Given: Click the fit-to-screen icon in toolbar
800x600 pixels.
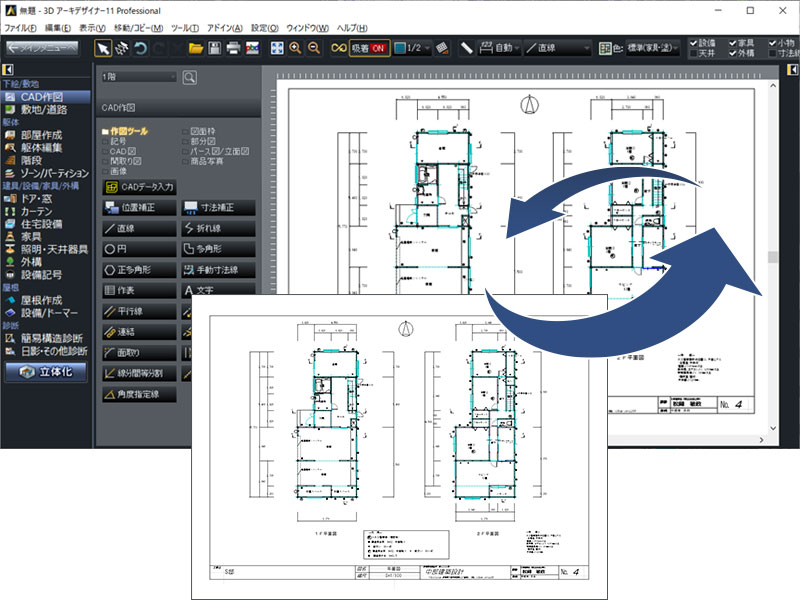Looking at the screenshot, I should coord(277,48).
